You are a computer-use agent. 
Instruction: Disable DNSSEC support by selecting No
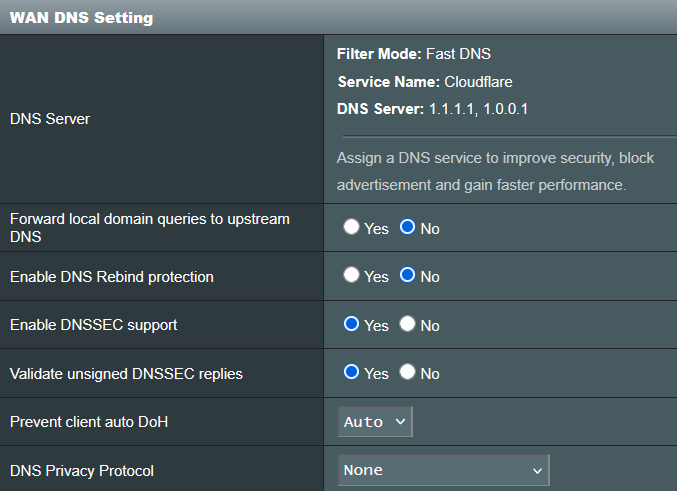tap(407, 324)
